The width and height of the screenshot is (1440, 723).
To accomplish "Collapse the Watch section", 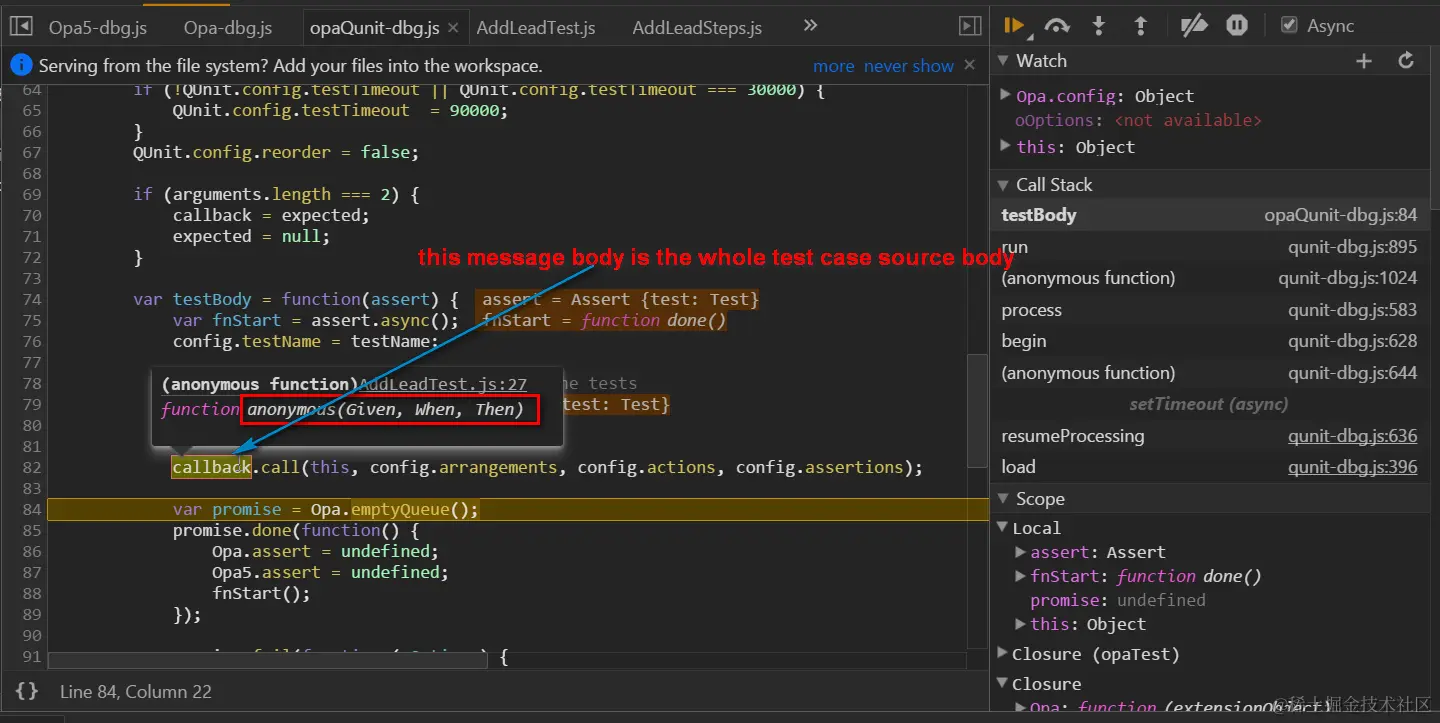I will click(x=1004, y=61).
